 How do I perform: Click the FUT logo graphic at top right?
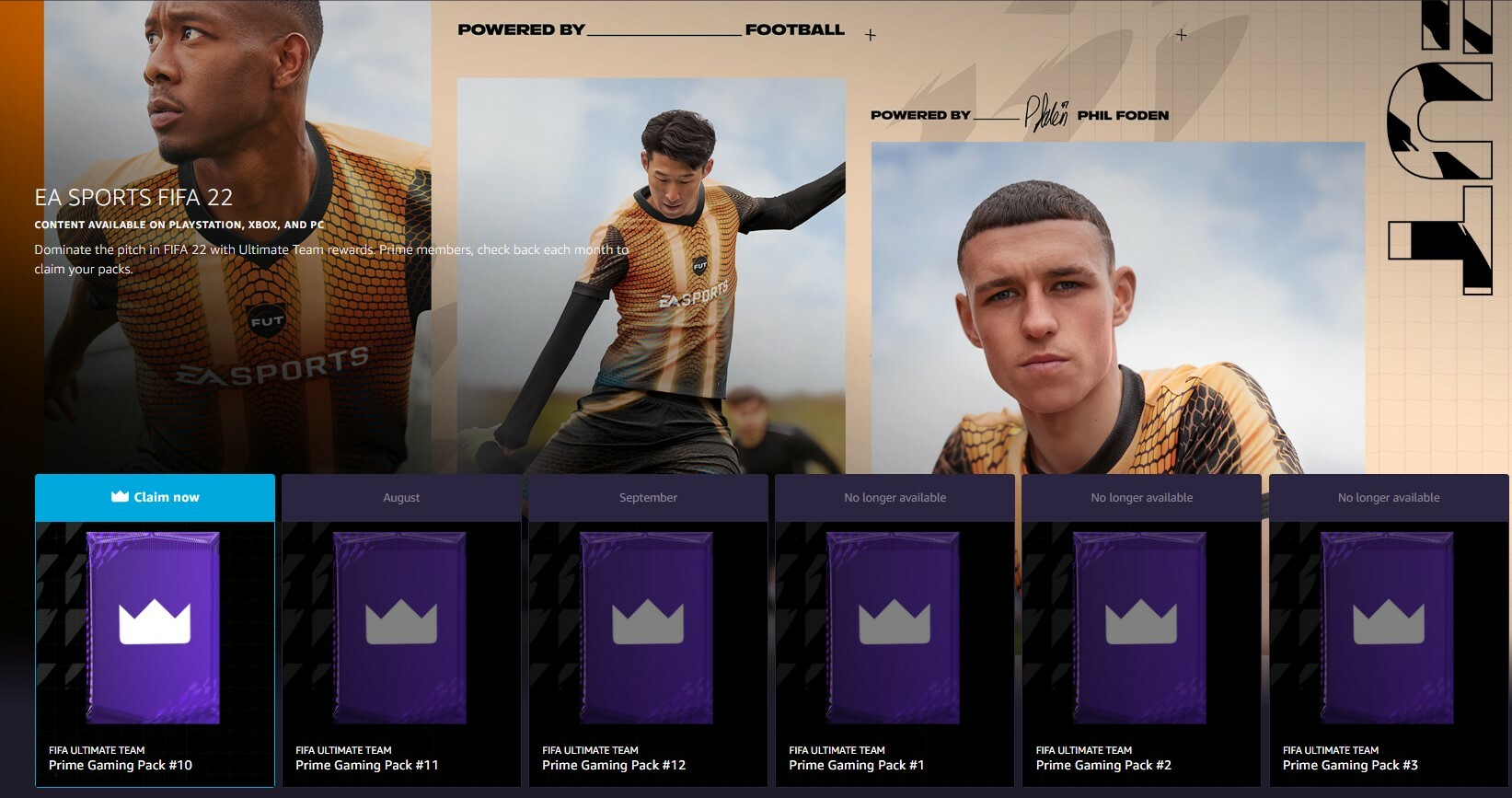(x=1439, y=147)
